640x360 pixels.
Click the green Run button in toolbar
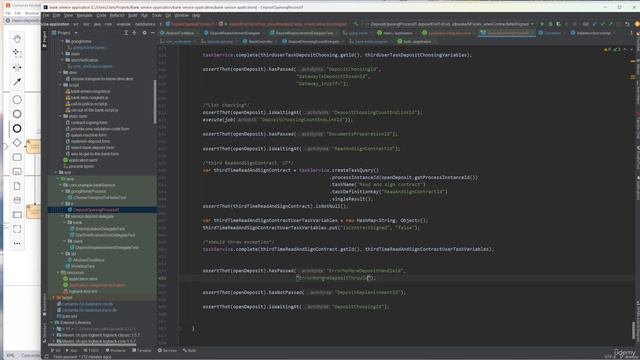(542, 24)
